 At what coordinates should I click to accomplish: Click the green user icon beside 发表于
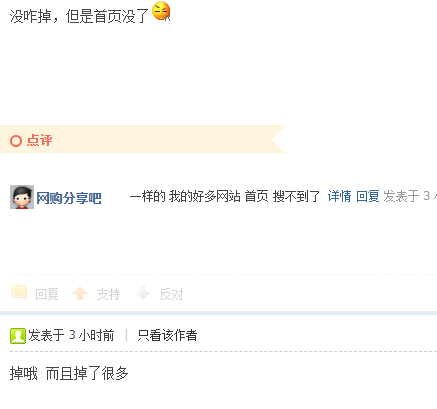pyautogui.click(x=18, y=336)
